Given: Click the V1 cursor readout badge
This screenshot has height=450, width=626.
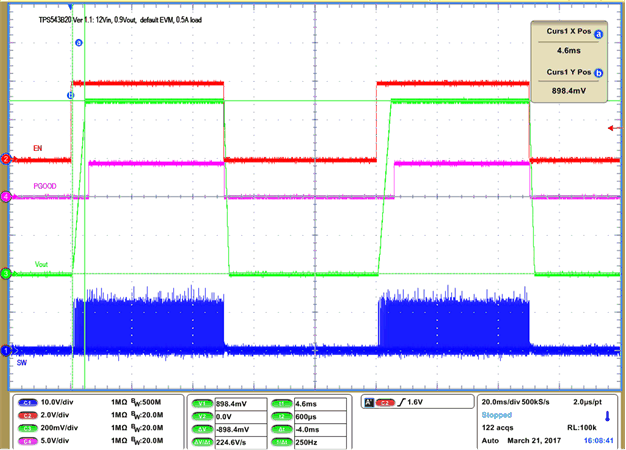Looking at the screenshot, I should (x=202, y=404).
